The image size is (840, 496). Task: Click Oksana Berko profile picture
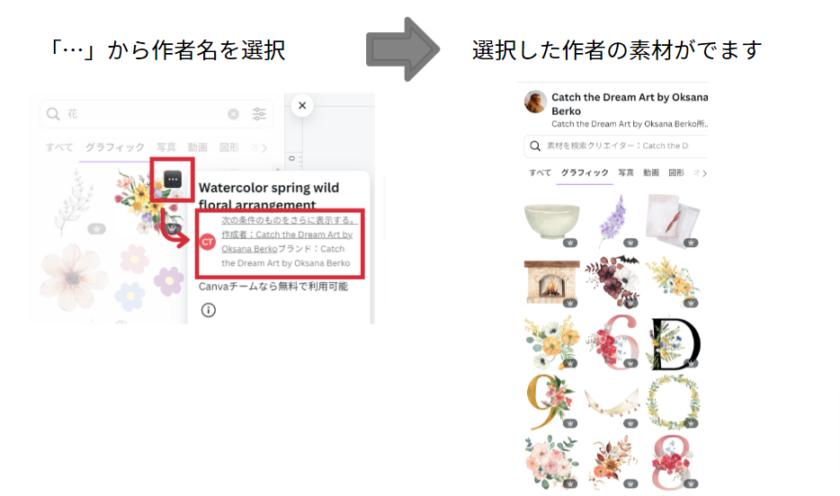[x=535, y=101]
